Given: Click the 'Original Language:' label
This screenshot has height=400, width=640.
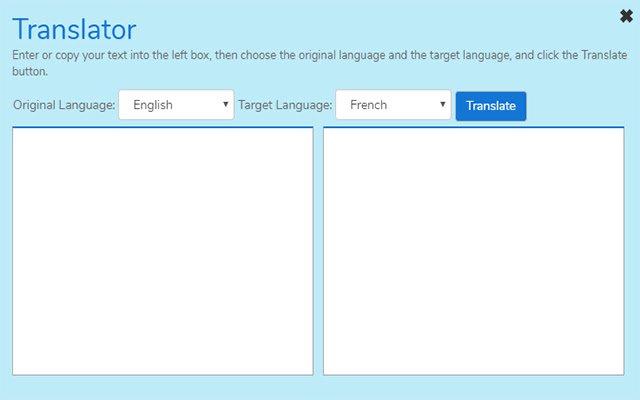Looking at the screenshot, I should [64, 105].
